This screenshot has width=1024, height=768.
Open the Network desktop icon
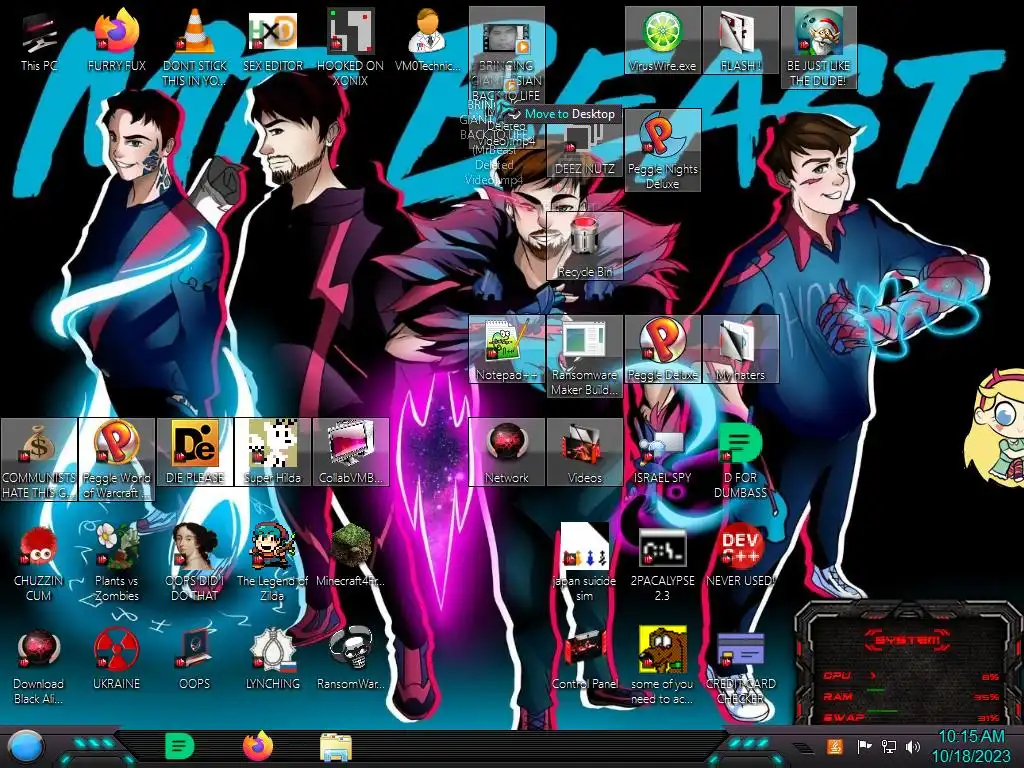point(506,453)
